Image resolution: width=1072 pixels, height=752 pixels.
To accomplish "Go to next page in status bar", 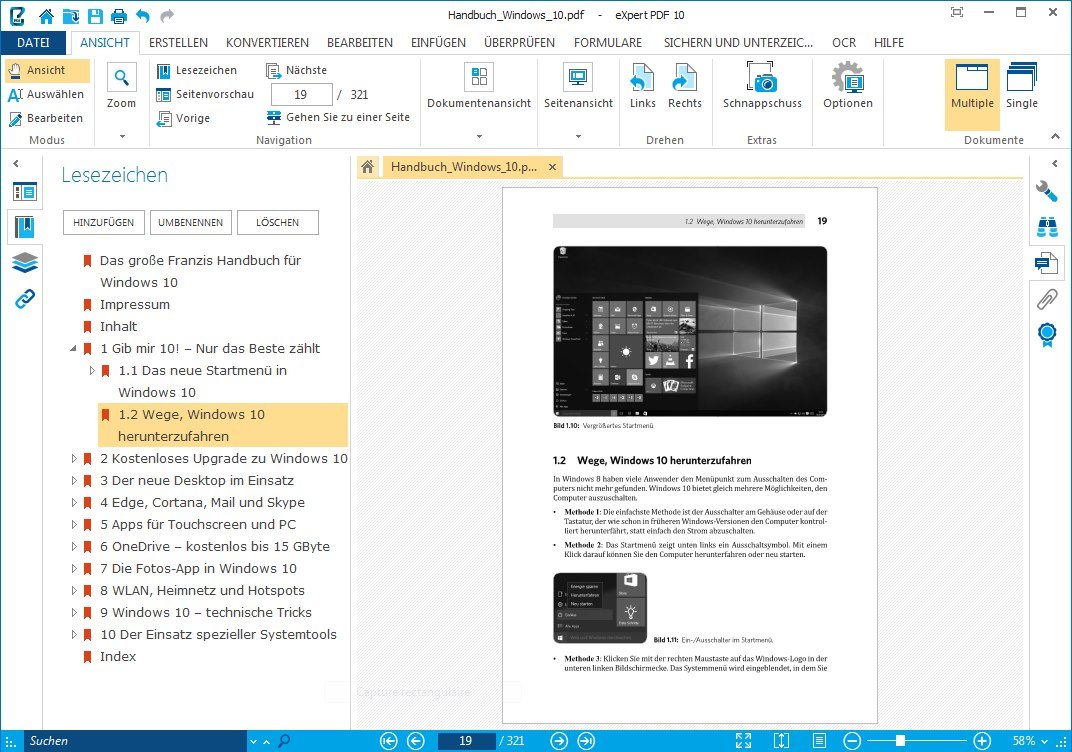I will [559, 740].
